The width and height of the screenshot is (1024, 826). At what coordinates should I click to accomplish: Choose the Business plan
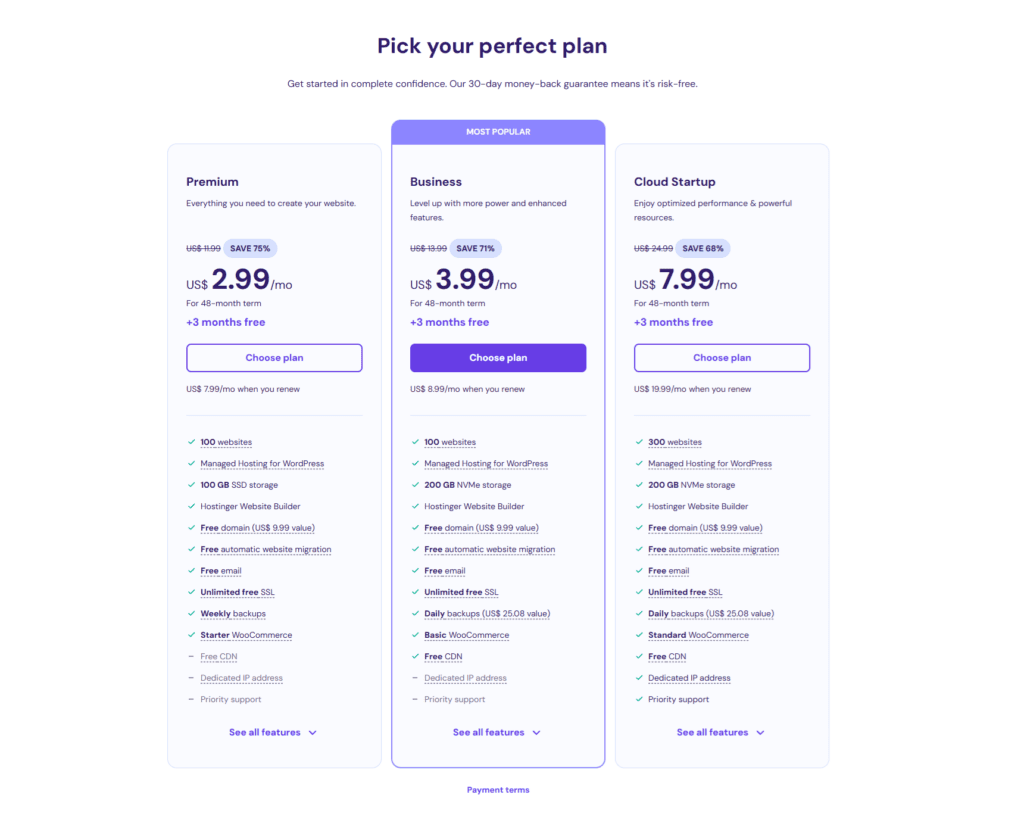point(498,358)
